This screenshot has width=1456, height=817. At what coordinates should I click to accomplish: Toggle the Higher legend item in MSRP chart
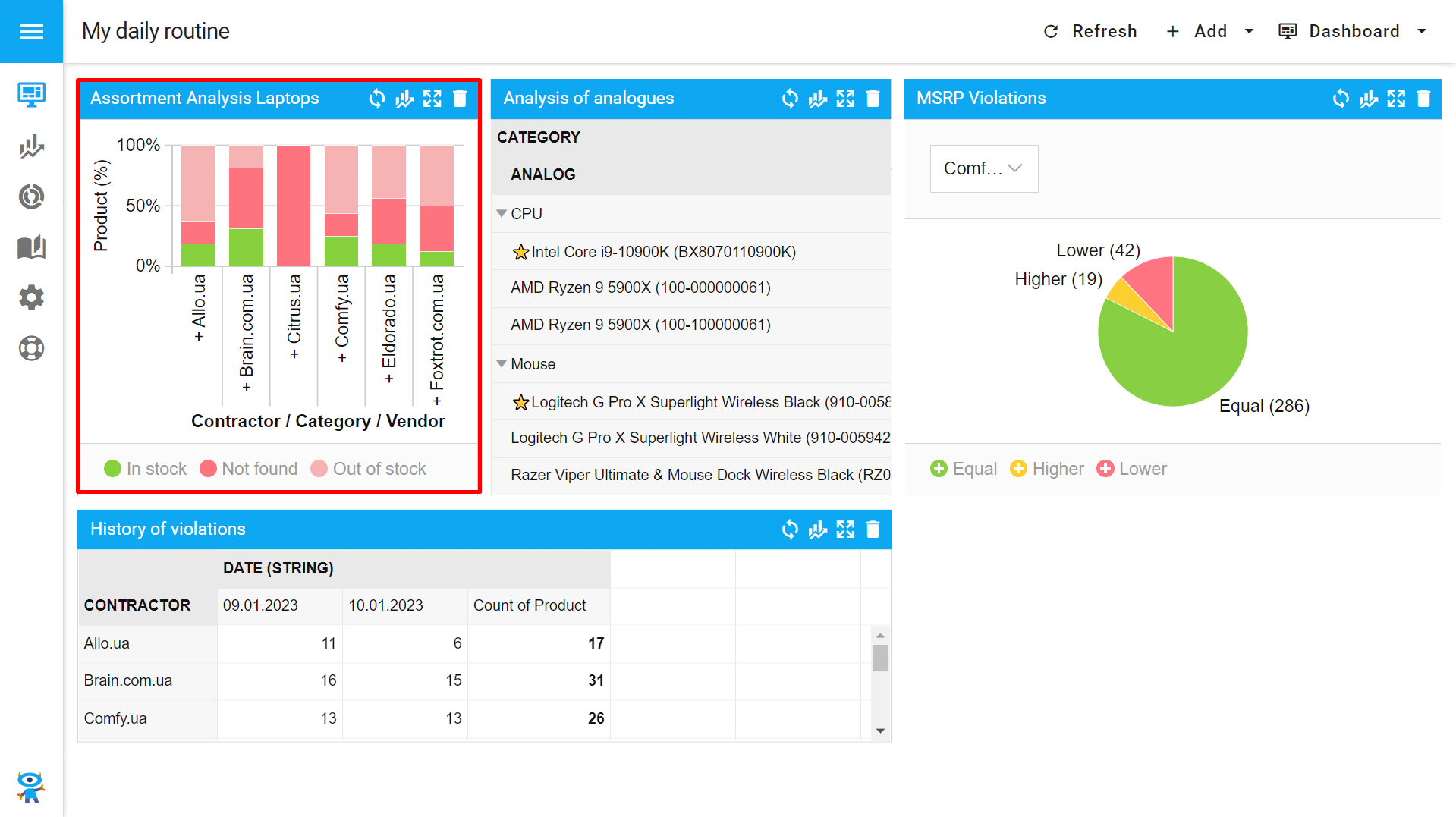tap(1047, 469)
